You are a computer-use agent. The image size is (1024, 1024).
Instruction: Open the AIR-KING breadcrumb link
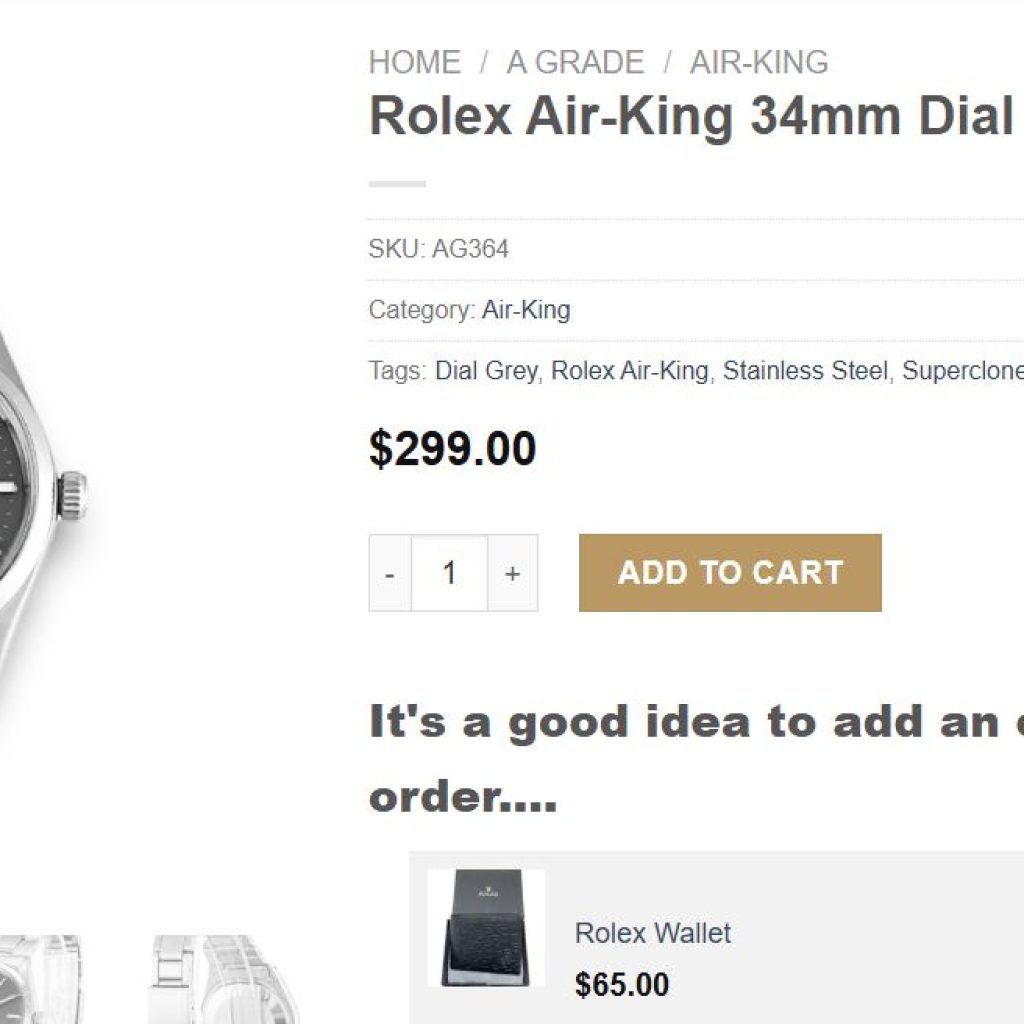[756, 62]
